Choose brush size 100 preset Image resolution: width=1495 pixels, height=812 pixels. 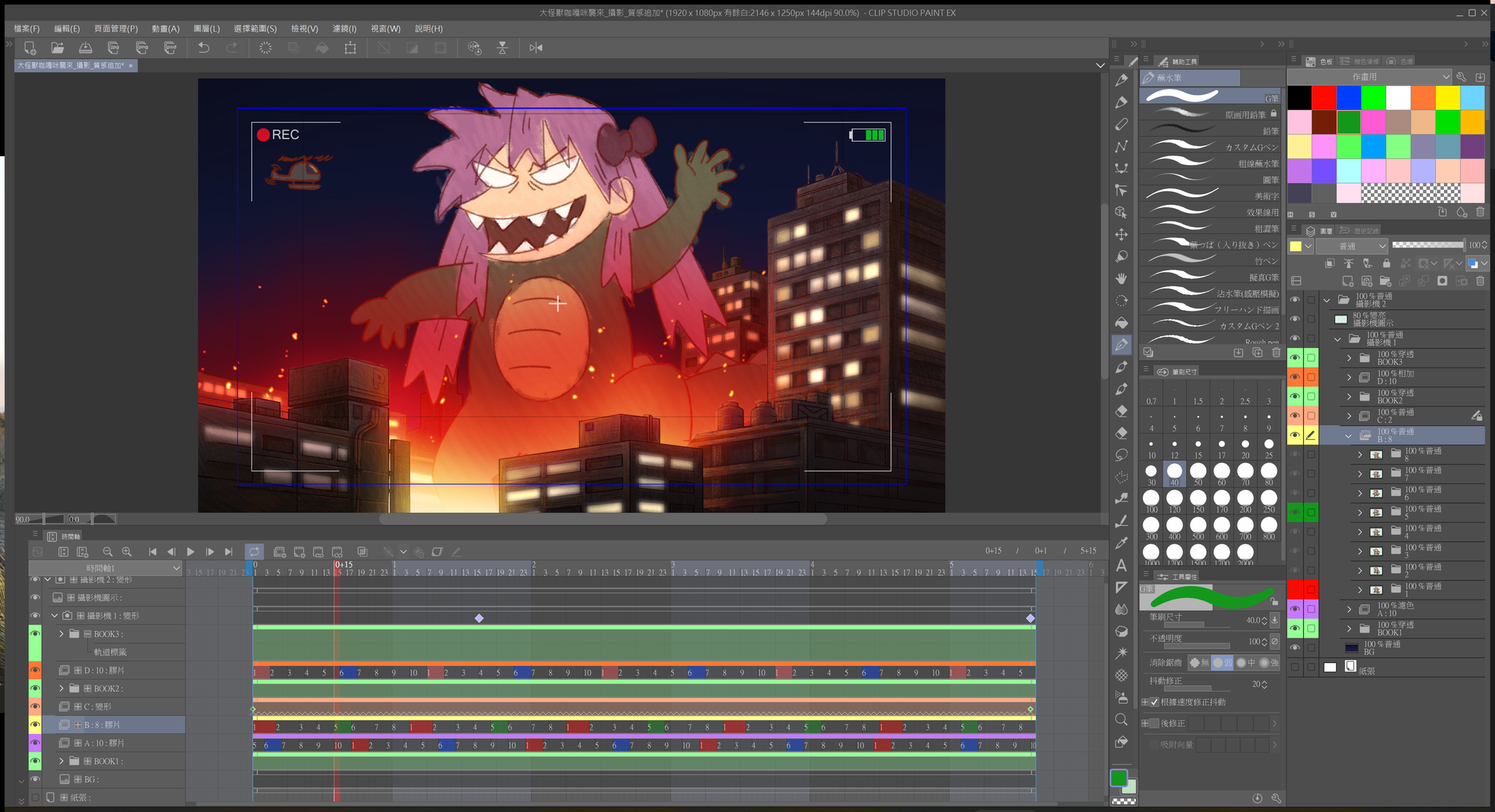[x=1151, y=502]
